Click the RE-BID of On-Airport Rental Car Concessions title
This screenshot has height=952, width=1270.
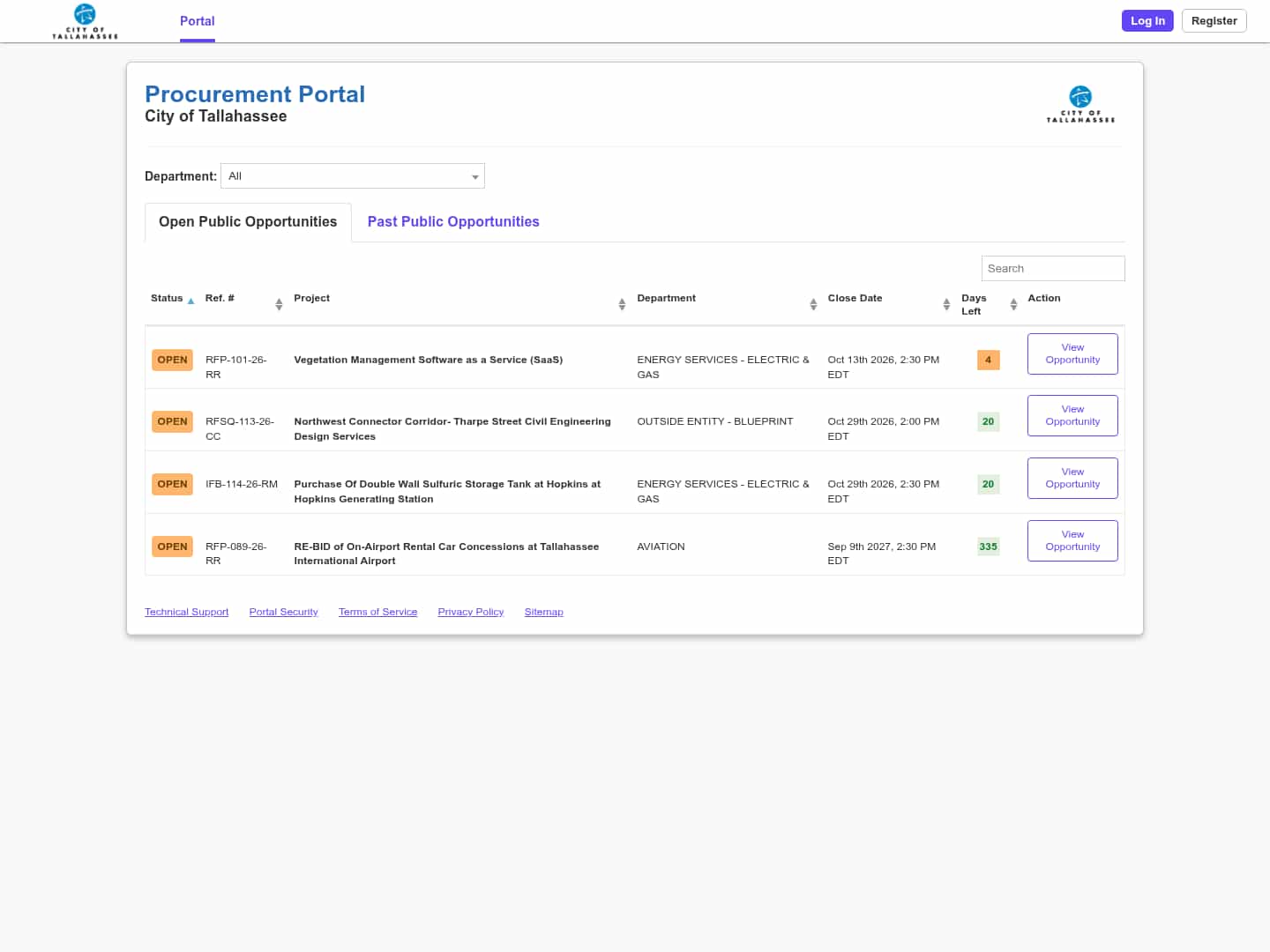[x=446, y=554]
